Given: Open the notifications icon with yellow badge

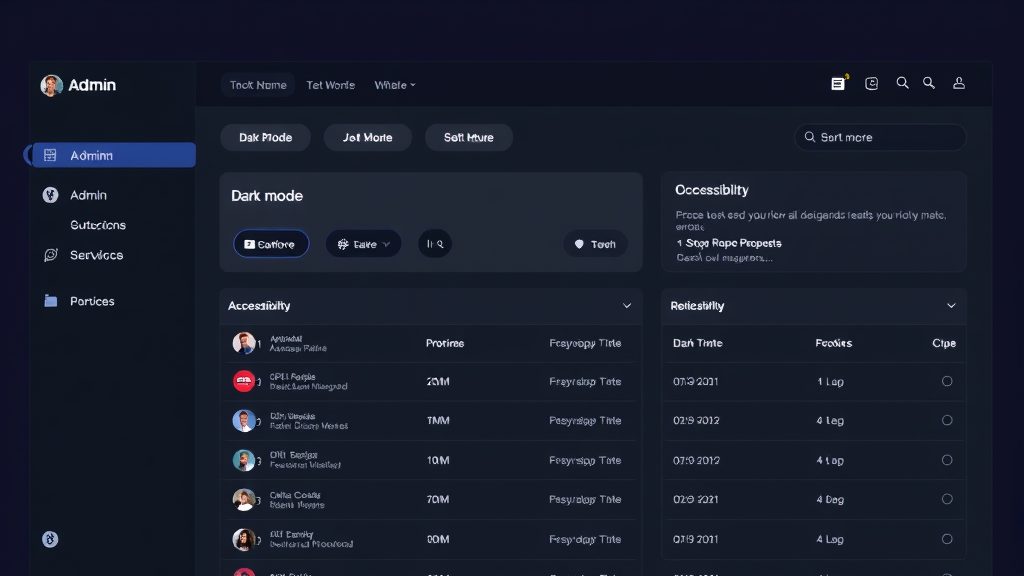Looking at the screenshot, I should 837,83.
